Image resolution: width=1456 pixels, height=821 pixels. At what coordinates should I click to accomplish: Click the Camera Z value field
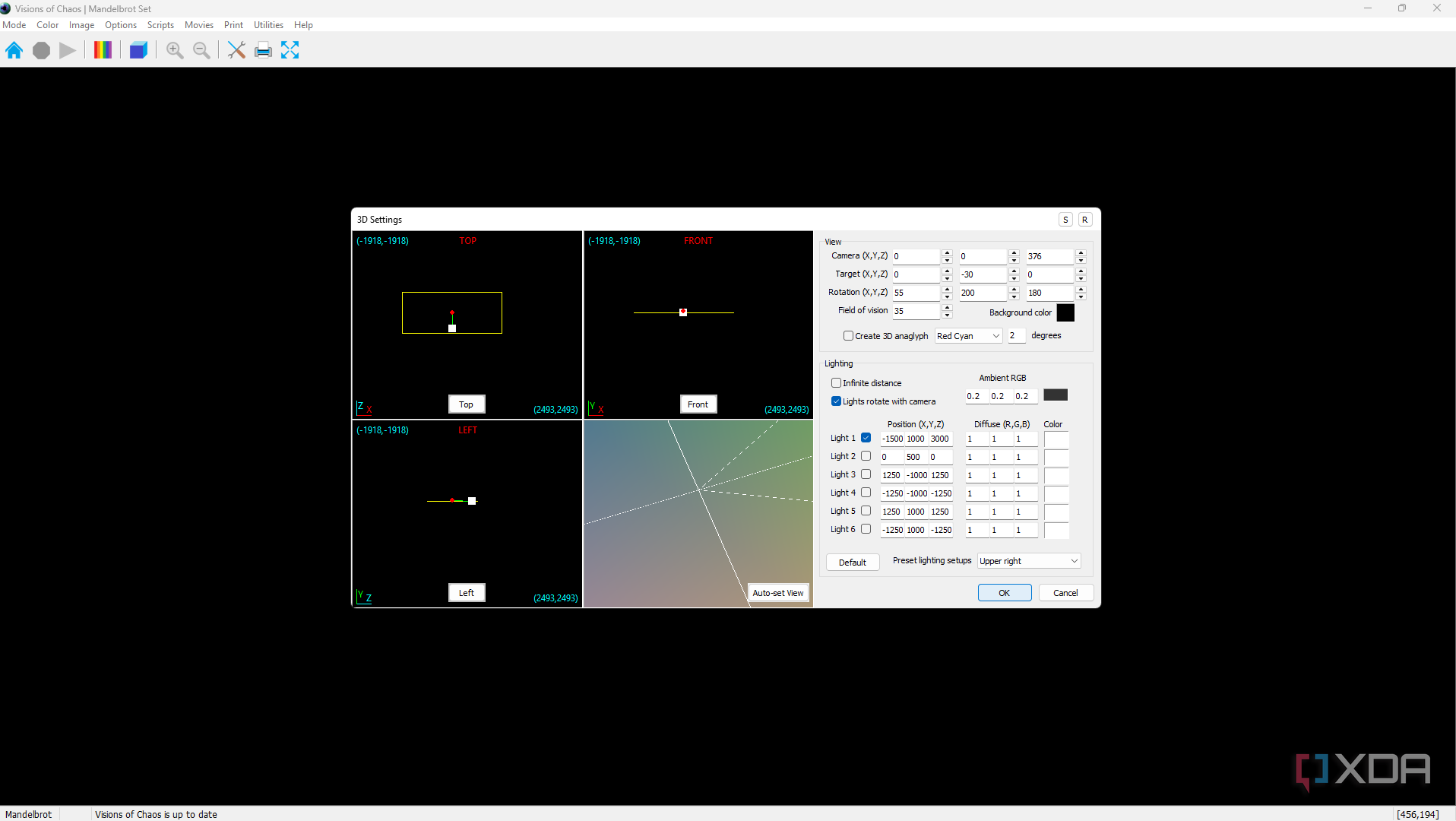pos(1050,256)
